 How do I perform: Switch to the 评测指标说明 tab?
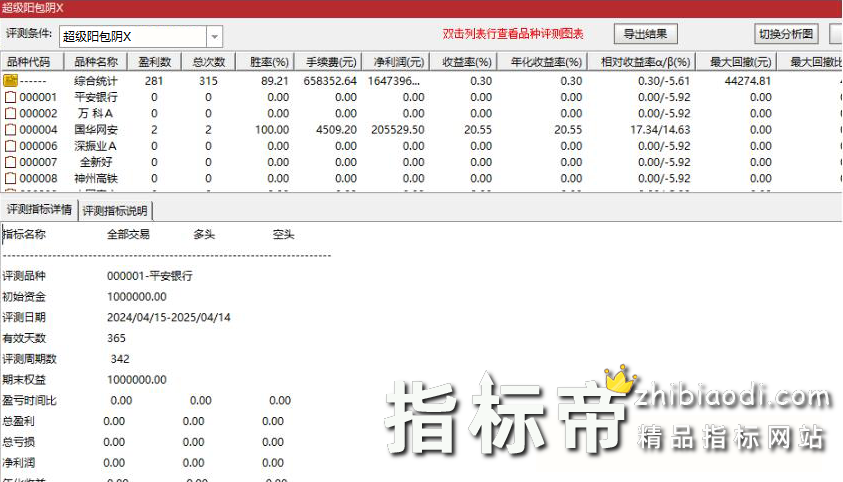pyautogui.click(x=115, y=211)
